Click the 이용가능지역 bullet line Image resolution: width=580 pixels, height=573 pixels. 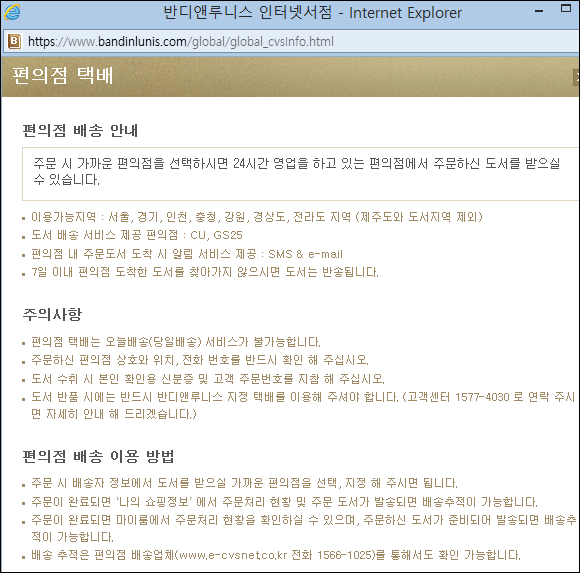pyautogui.click(x=257, y=217)
